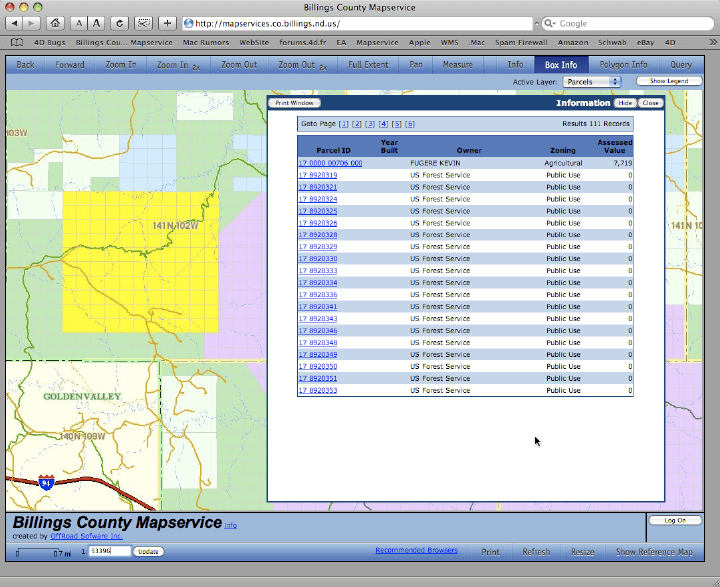Open parcel 17 8920336 link
Image resolution: width=720 pixels, height=587 pixels.
point(318,294)
